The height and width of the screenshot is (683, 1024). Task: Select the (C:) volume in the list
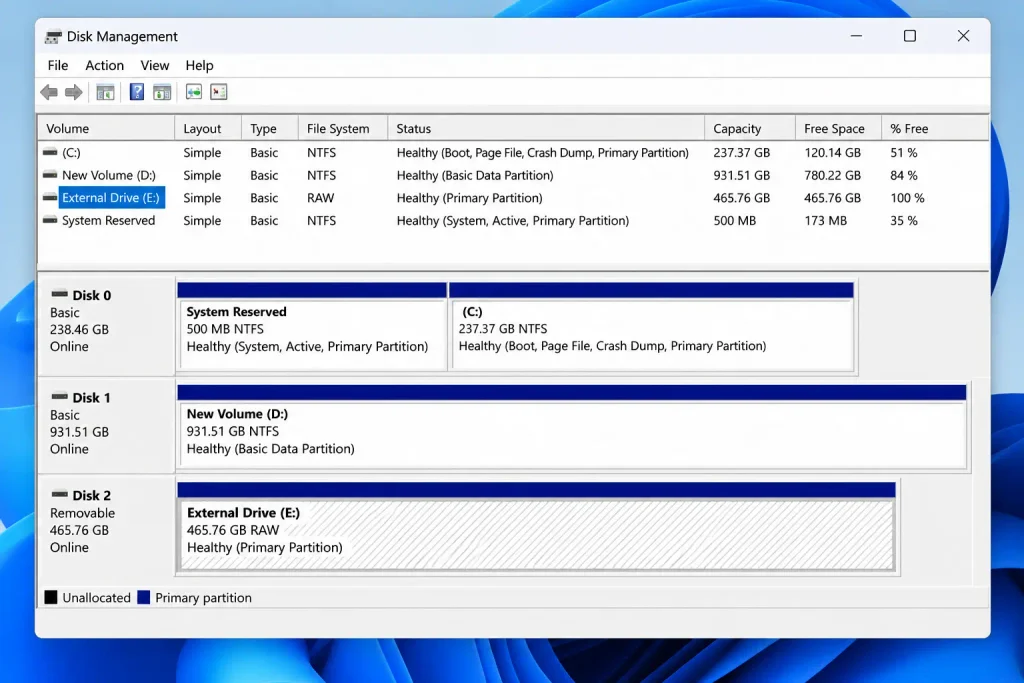[71, 153]
